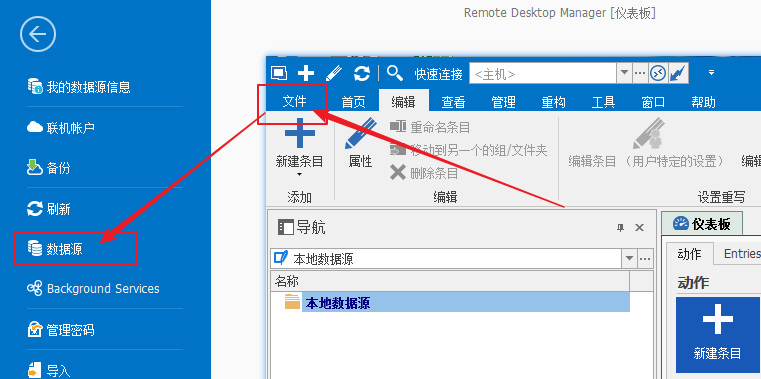Click the 主机 quick connect input field
Viewport: 761px width, 379px height.
[x=543, y=74]
